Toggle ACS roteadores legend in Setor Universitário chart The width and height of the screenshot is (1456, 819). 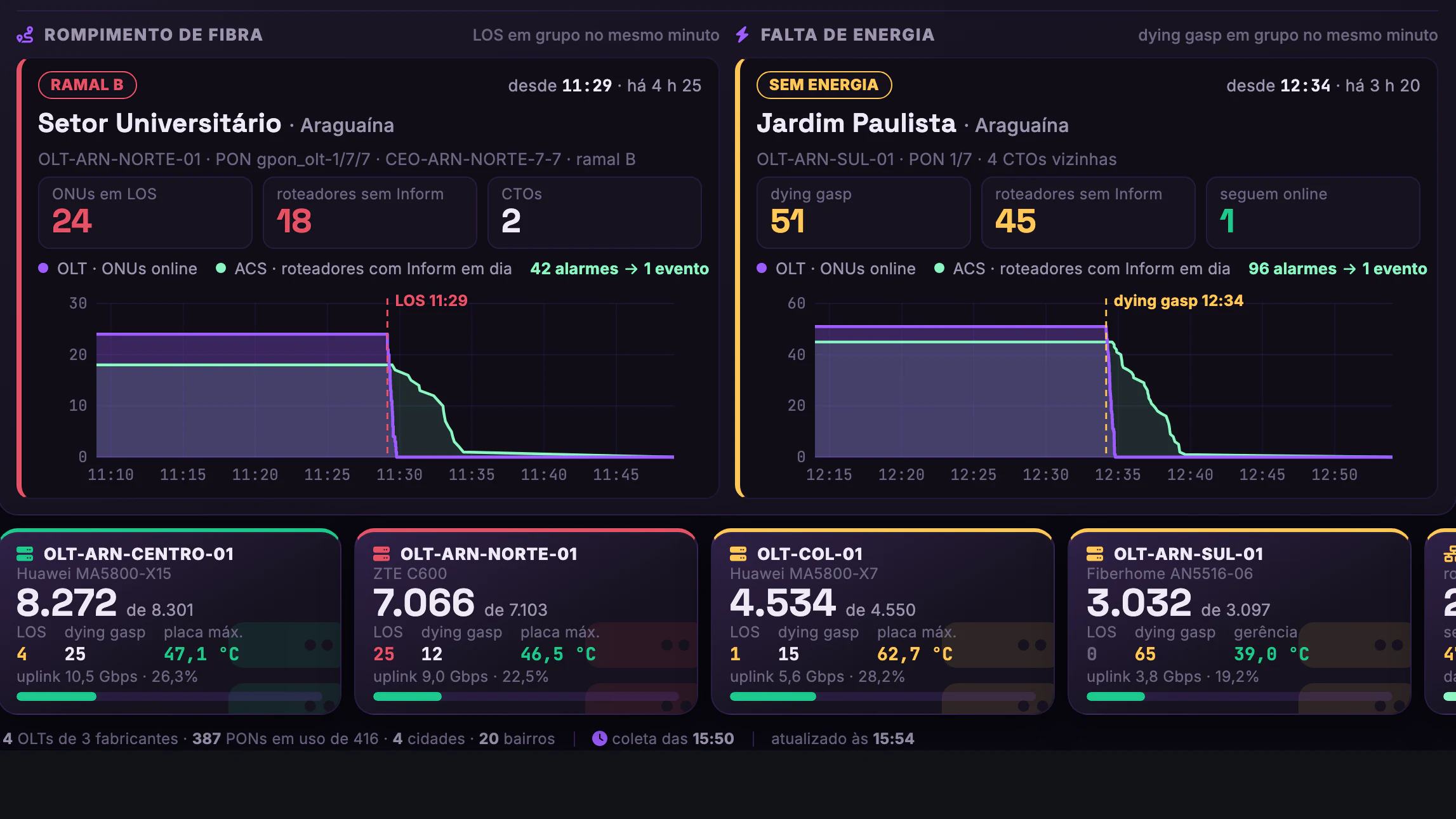(364, 269)
